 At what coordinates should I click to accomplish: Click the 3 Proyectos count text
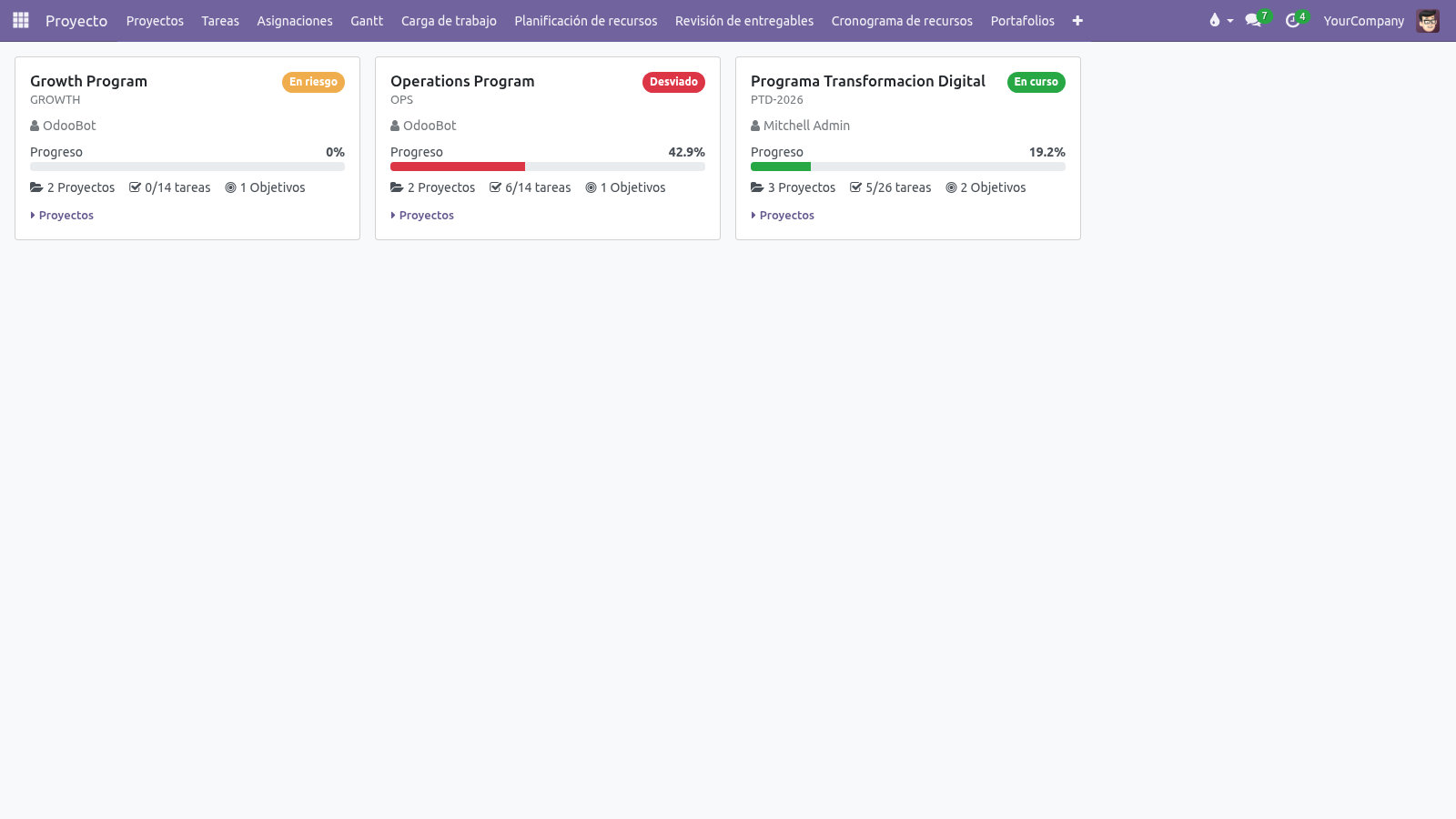802,187
